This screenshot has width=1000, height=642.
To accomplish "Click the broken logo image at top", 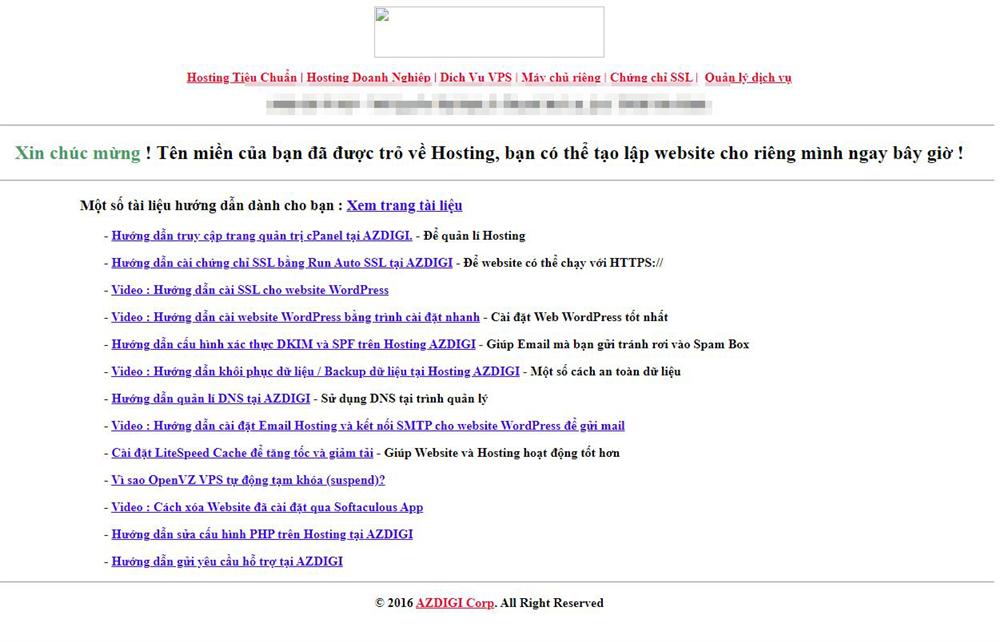I will [488, 32].
